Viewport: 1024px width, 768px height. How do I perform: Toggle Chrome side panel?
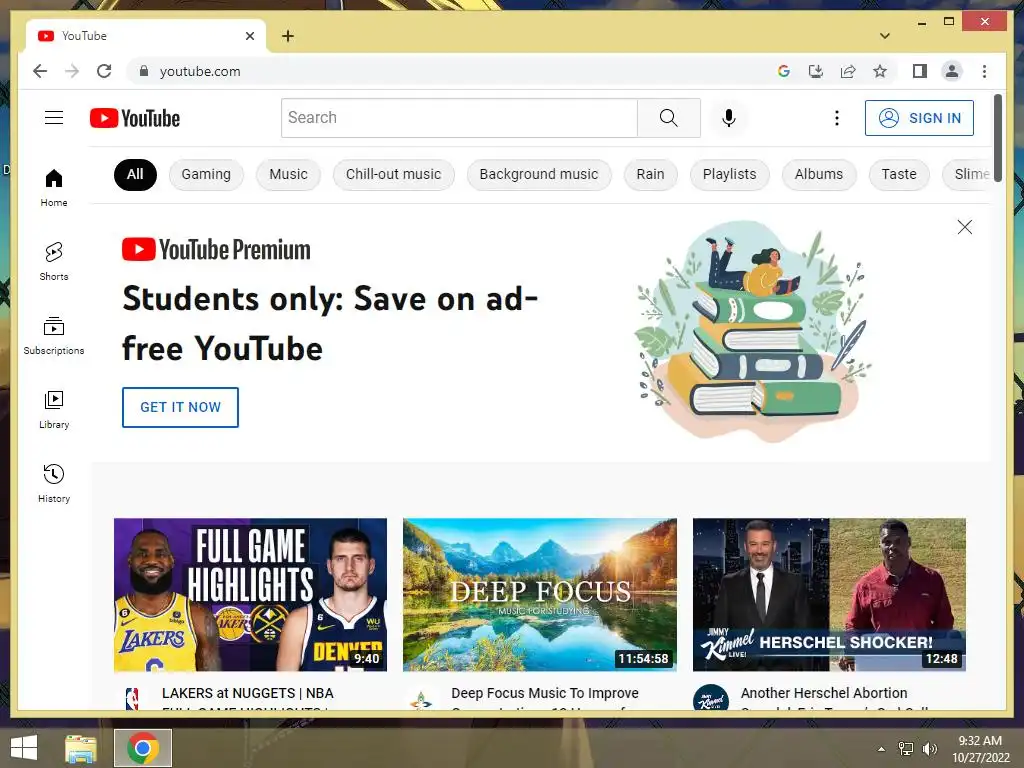coord(920,71)
